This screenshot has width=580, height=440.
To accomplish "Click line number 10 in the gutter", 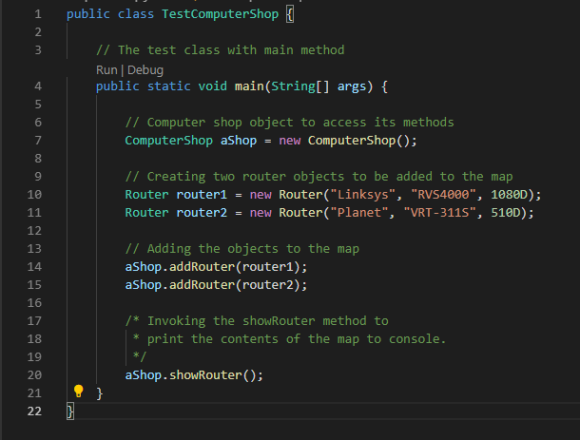I will point(34,194).
